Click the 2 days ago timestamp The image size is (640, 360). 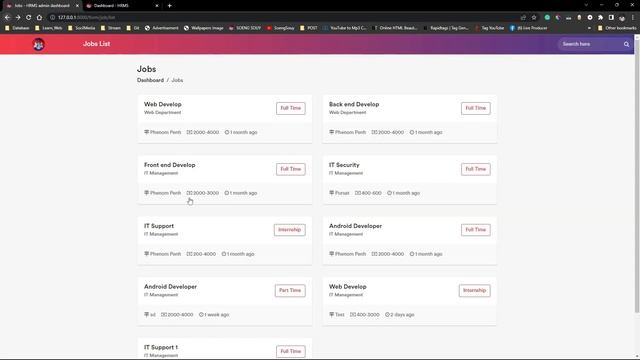tap(400, 315)
